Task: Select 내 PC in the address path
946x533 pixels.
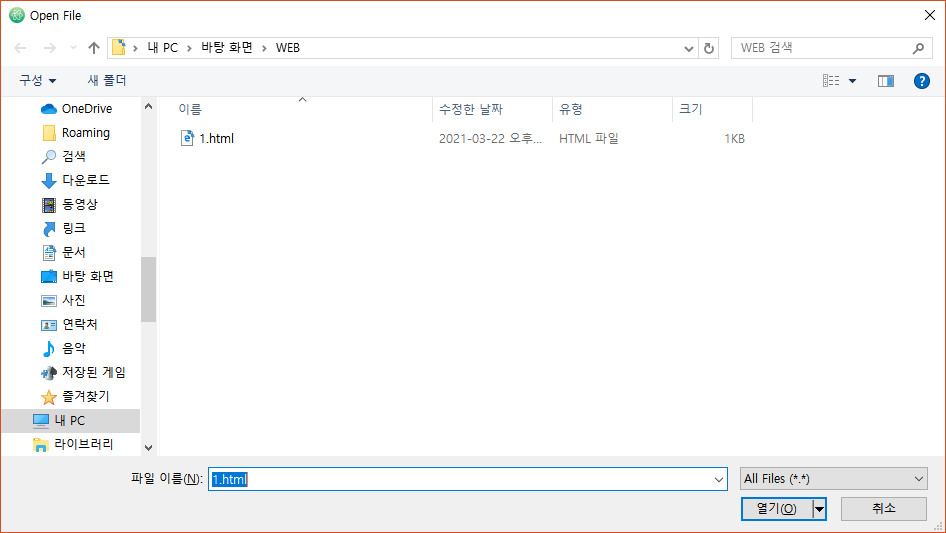Action: pyautogui.click(x=163, y=48)
